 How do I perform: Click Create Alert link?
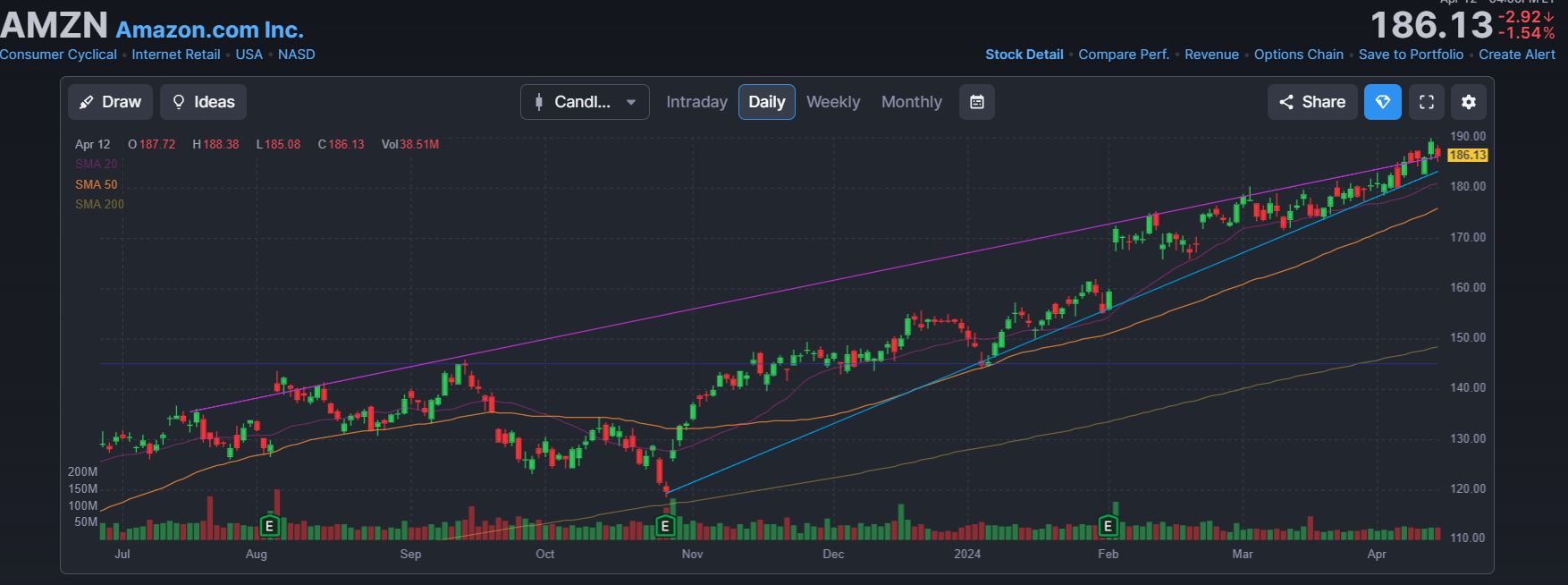(1517, 55)
